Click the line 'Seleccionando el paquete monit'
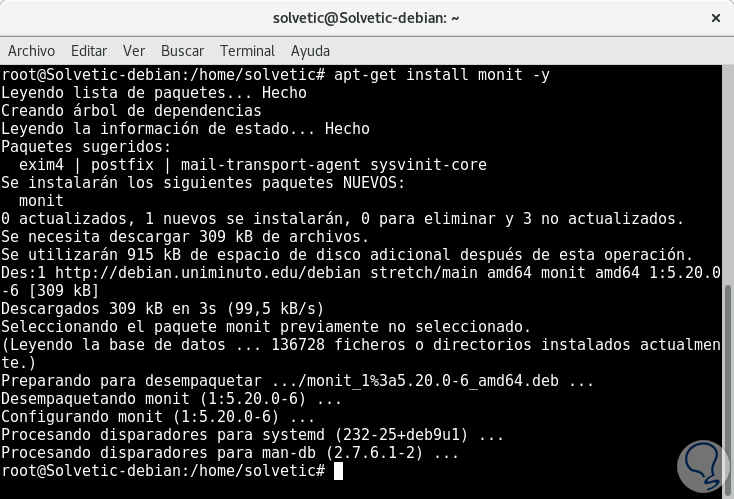734x499 pixels. [x=266, y=327]
